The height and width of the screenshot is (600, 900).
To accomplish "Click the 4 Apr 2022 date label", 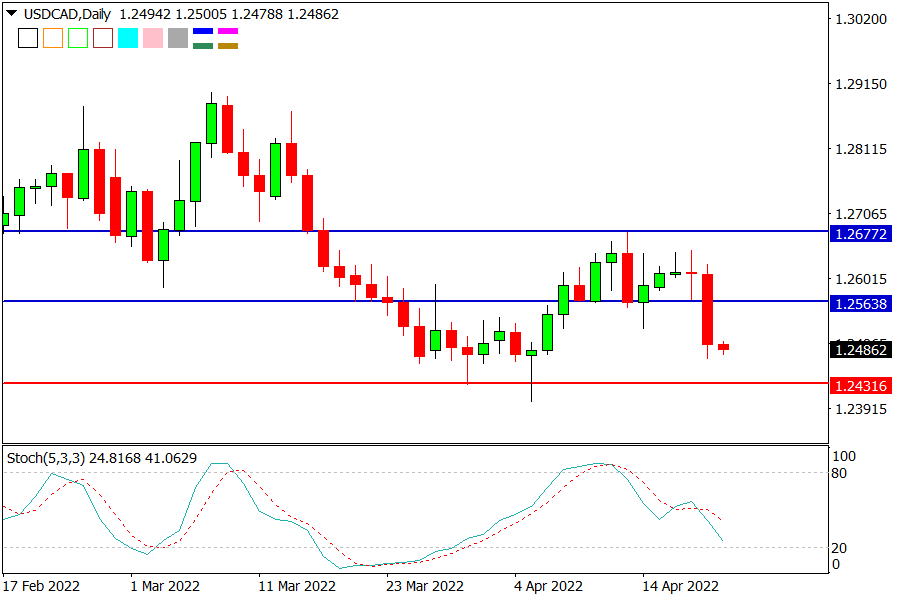I will tap(548, 586).
